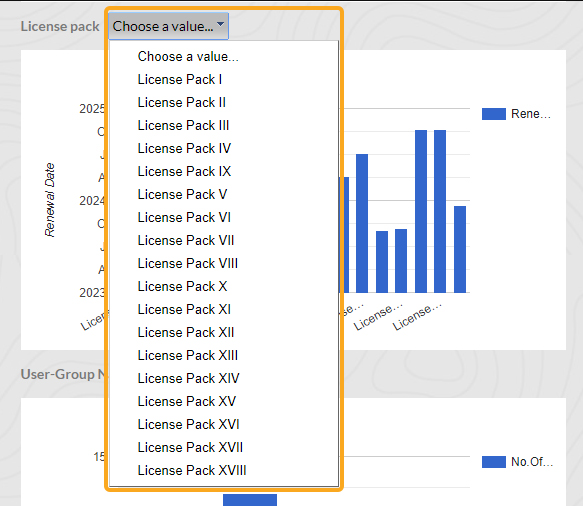
Task: Click the blue No.Of... legend swatch
Action: tap(494, 462)
